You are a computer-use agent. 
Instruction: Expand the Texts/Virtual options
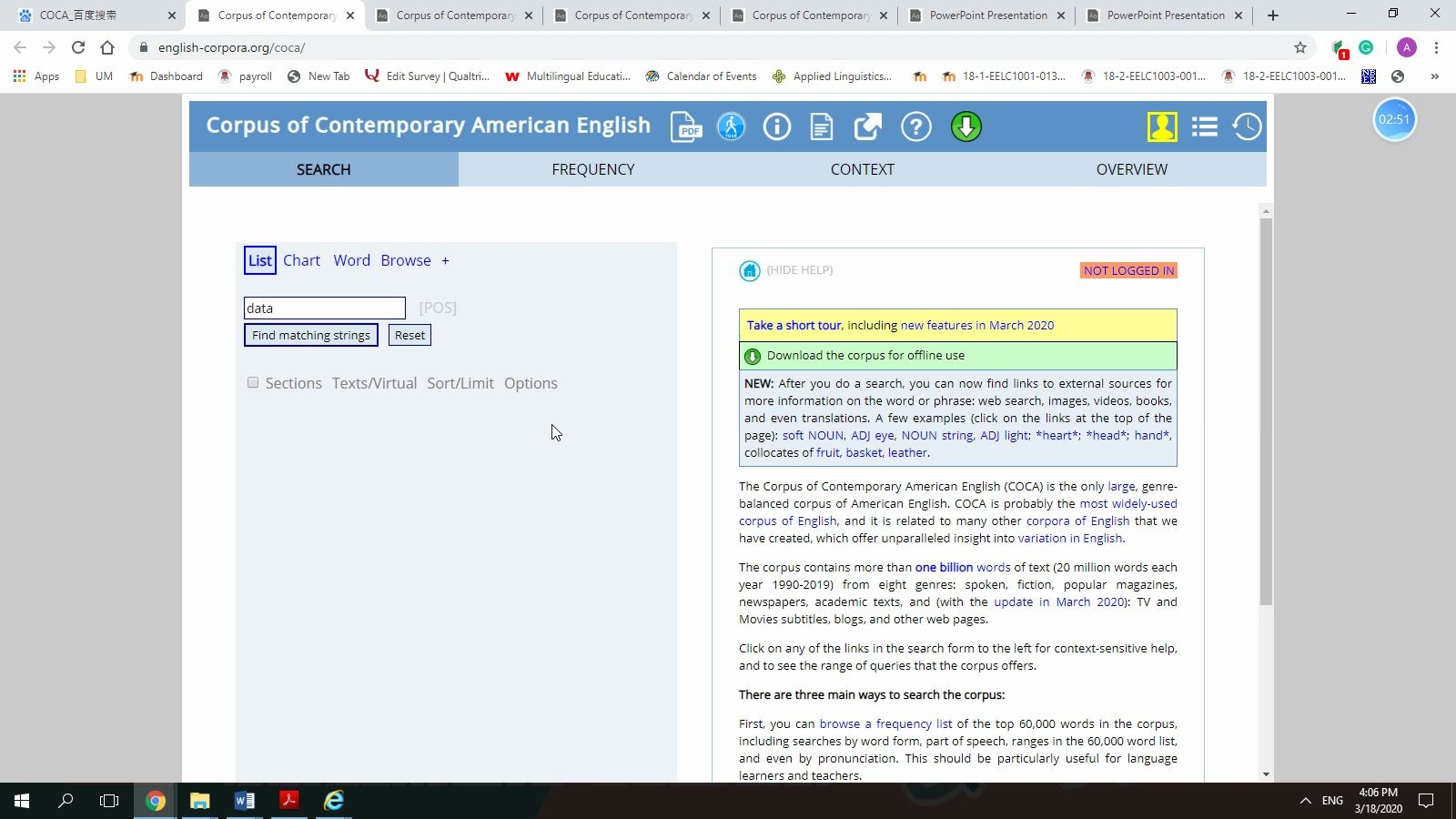pyautogui.click(x=374, y=384)
